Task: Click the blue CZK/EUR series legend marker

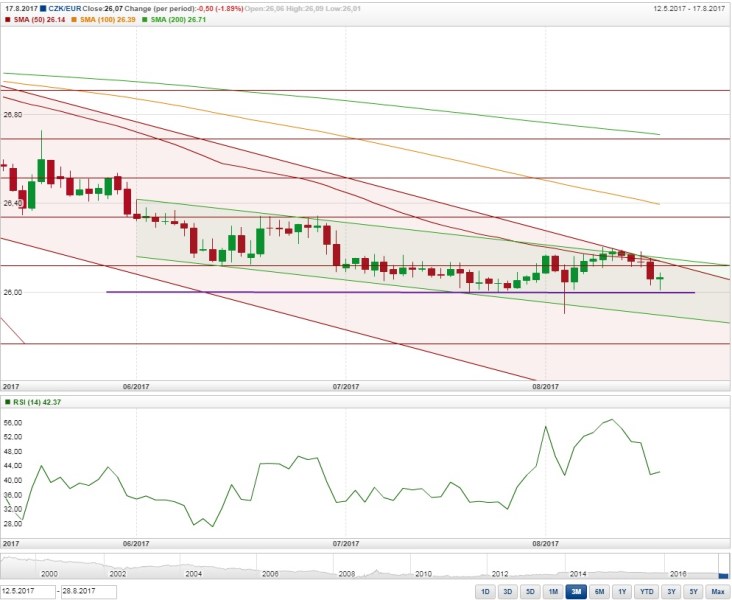Action: pos(43,10)
